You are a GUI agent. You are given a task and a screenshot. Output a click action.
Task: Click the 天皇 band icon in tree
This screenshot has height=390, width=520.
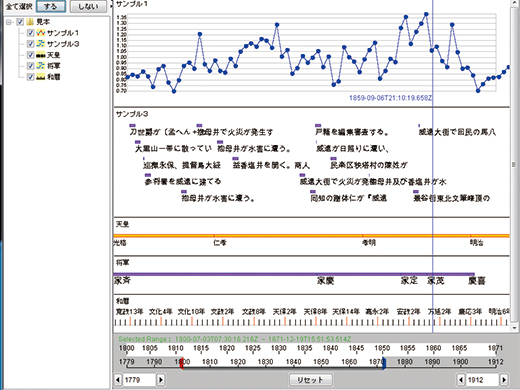[x=41, y=55]
